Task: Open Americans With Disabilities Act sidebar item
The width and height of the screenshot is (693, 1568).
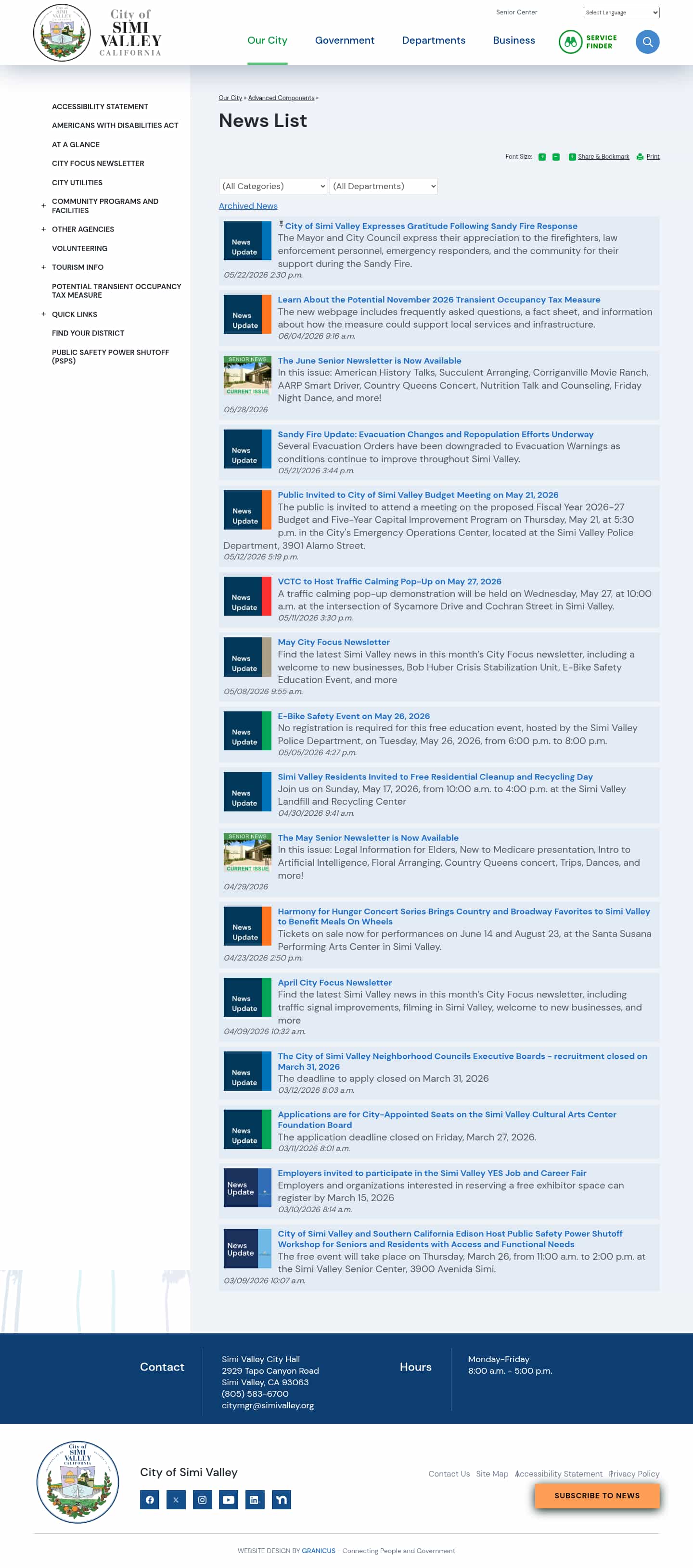Action: (115, 126)
